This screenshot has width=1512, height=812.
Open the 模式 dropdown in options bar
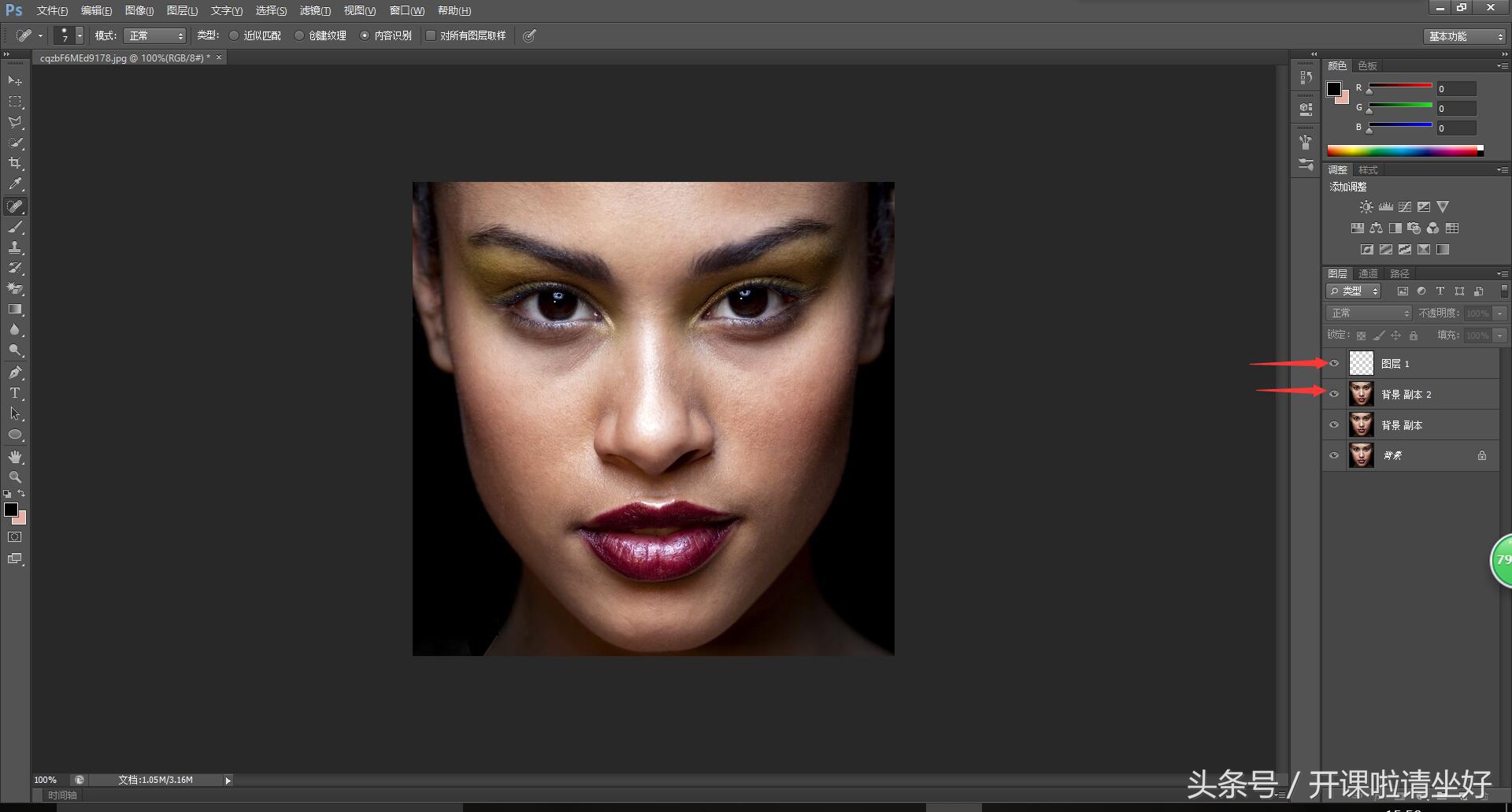154,35
